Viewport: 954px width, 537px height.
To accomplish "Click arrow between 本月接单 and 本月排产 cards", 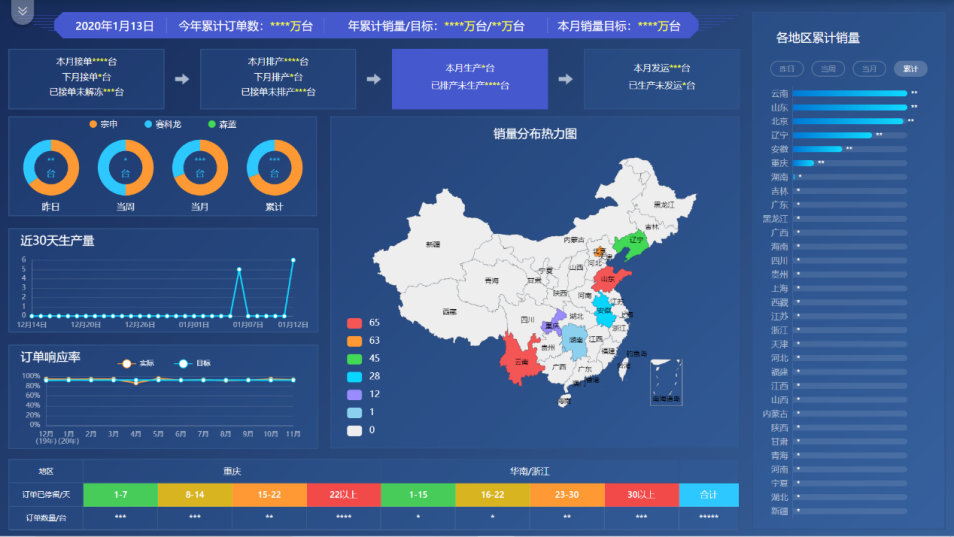I will [182, 79].
